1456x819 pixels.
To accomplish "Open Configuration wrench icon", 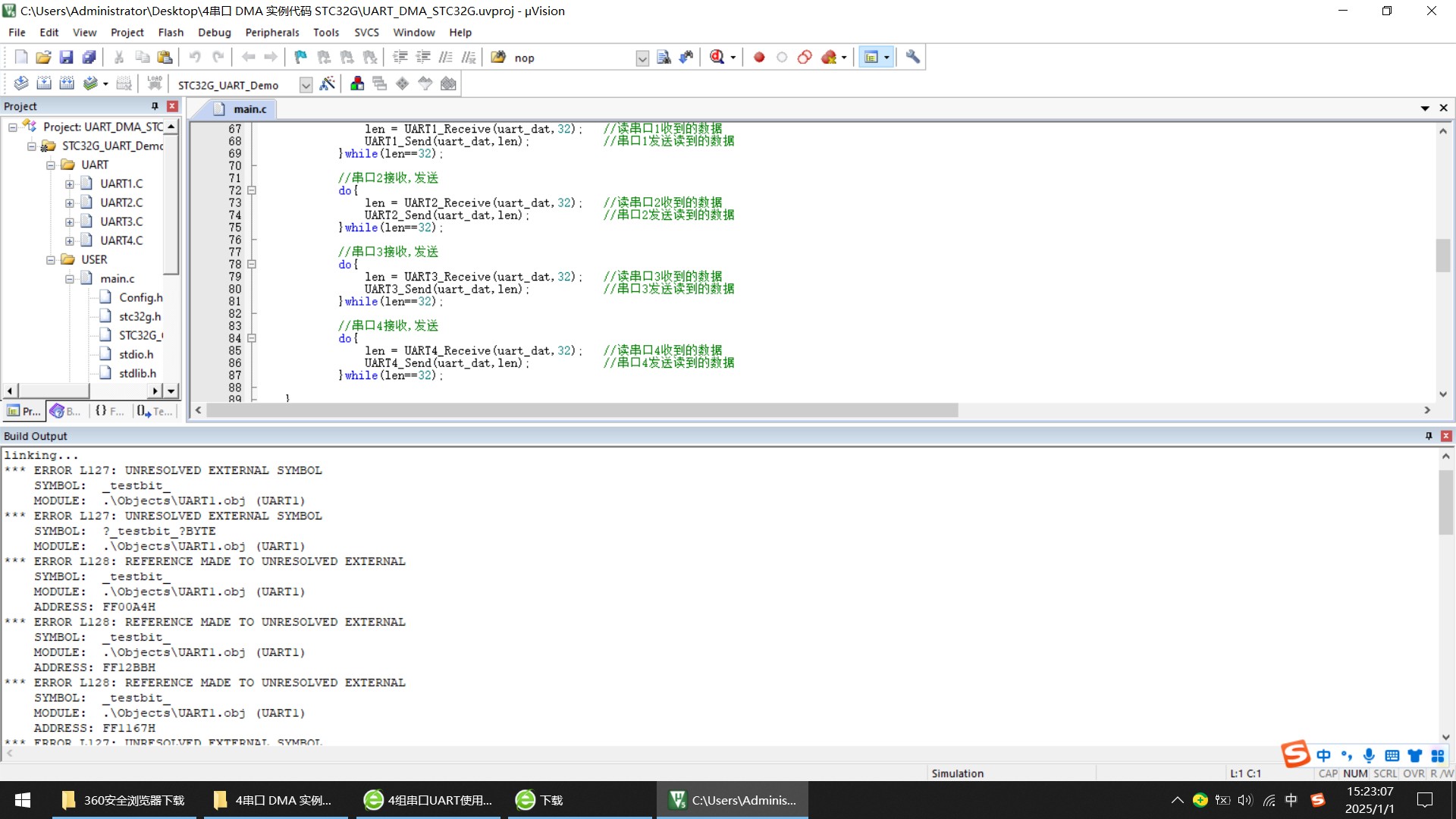I will pos(912,57).
